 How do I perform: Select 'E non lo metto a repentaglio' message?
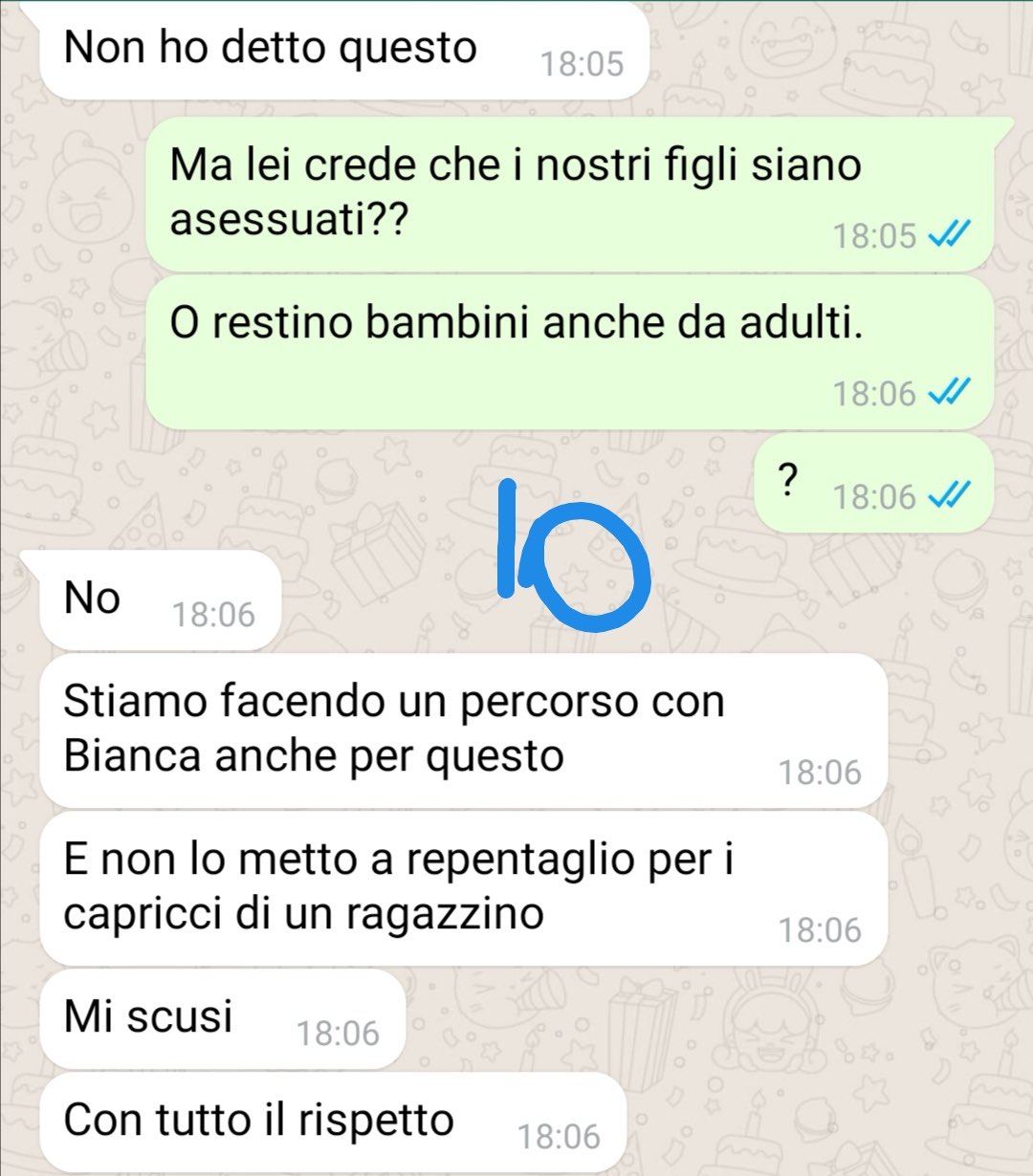pos(463,888)
